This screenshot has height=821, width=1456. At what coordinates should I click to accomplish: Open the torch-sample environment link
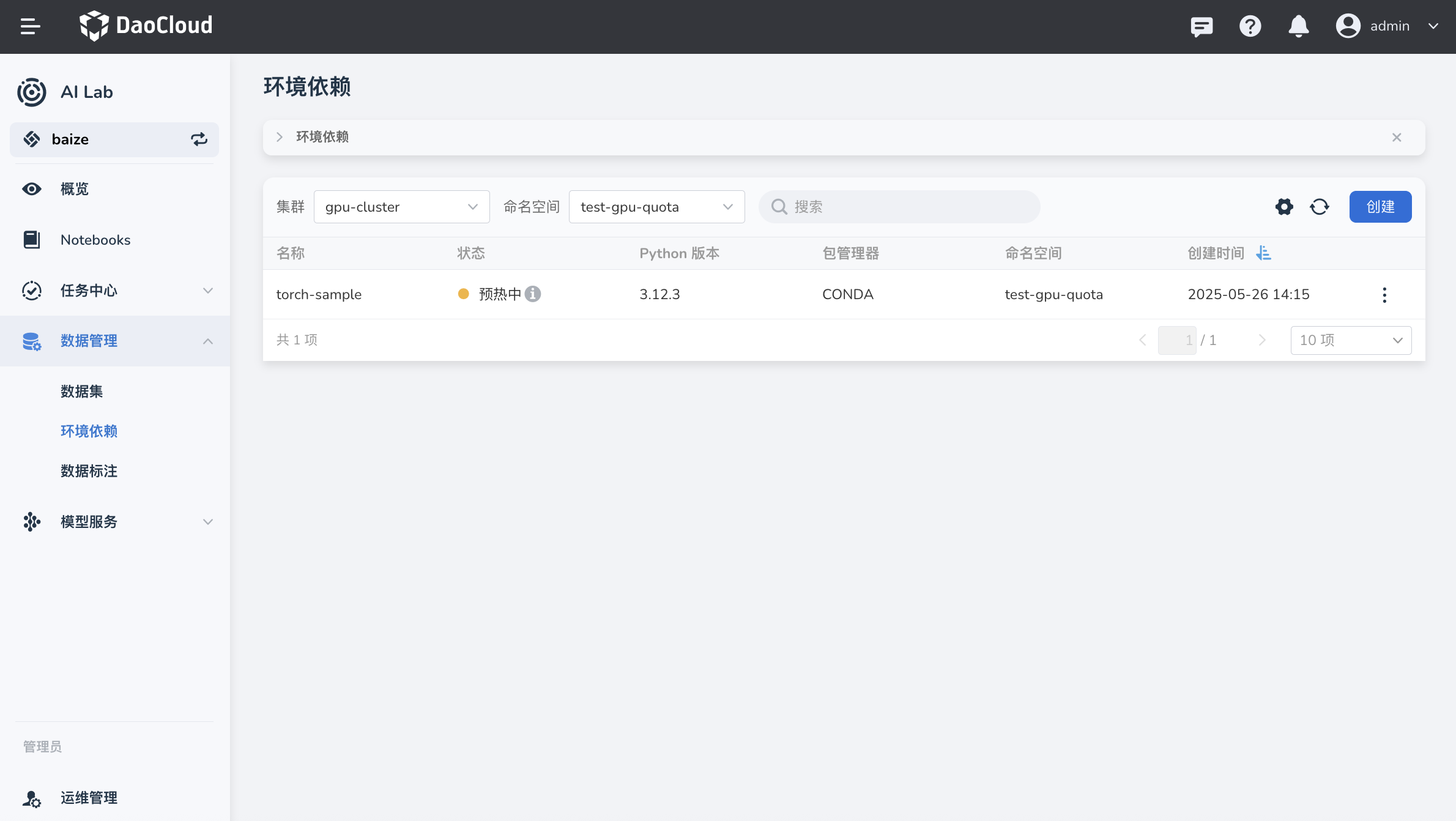[319, 294]
